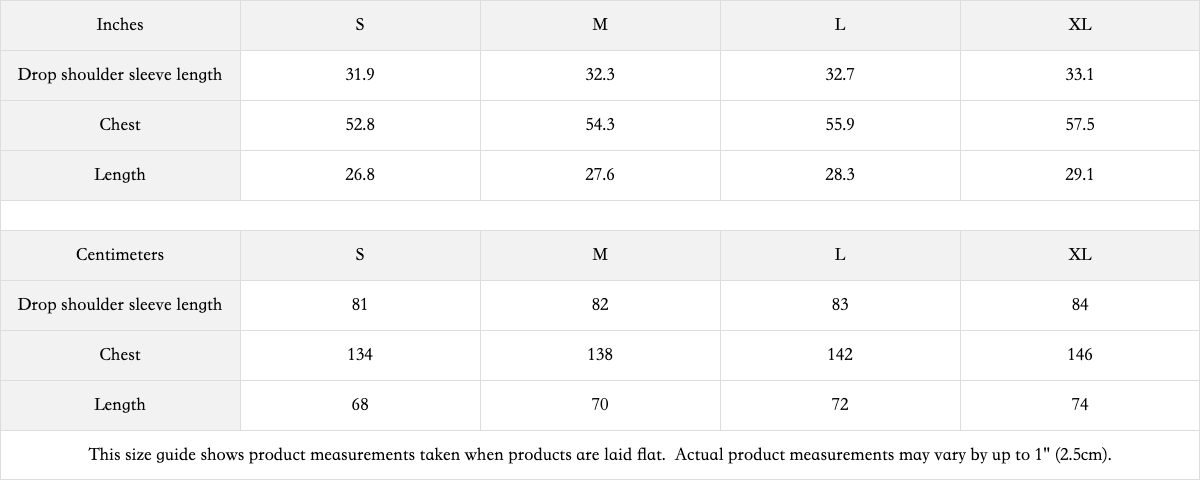The width and height of the screenshot is (1200, 480).
Task: Click Drop shoulder sleeve length in Inches table
Action: pos(120,75)
